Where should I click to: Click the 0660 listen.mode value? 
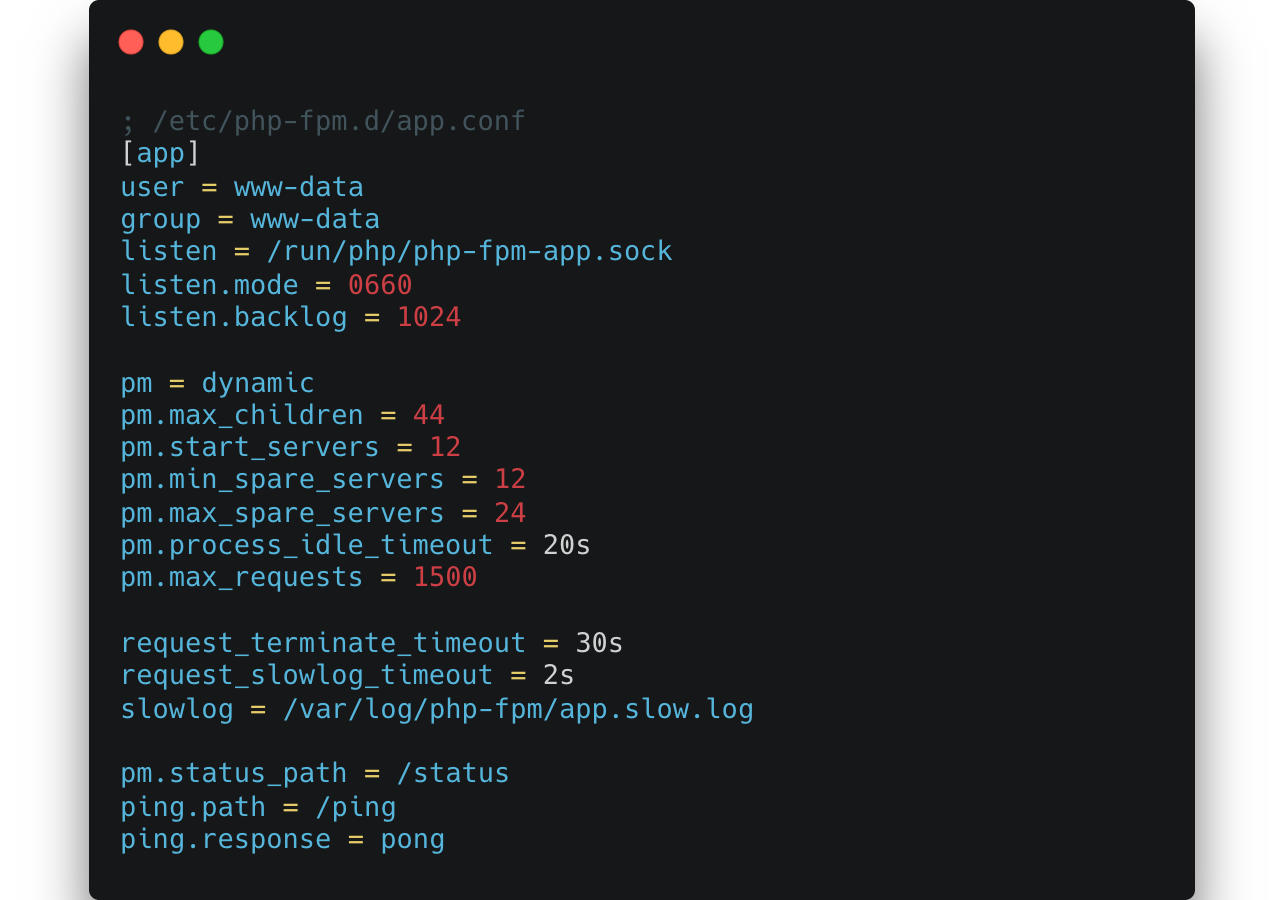coord(380,285)
